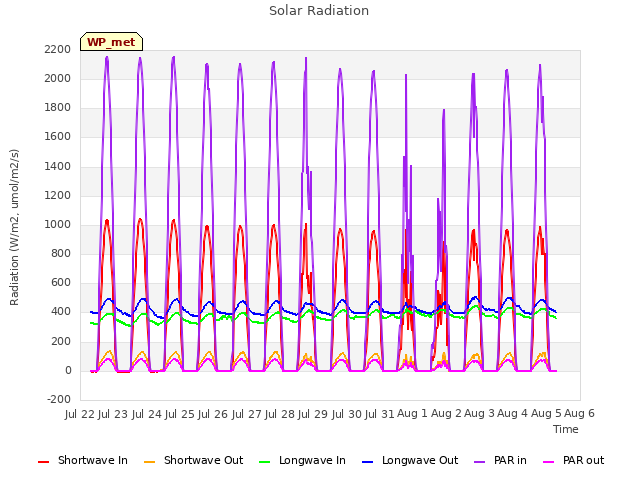Click the Jul 23 x-axis date
Image resolution: width=640 pixels, height=480 pixels.
113,414
